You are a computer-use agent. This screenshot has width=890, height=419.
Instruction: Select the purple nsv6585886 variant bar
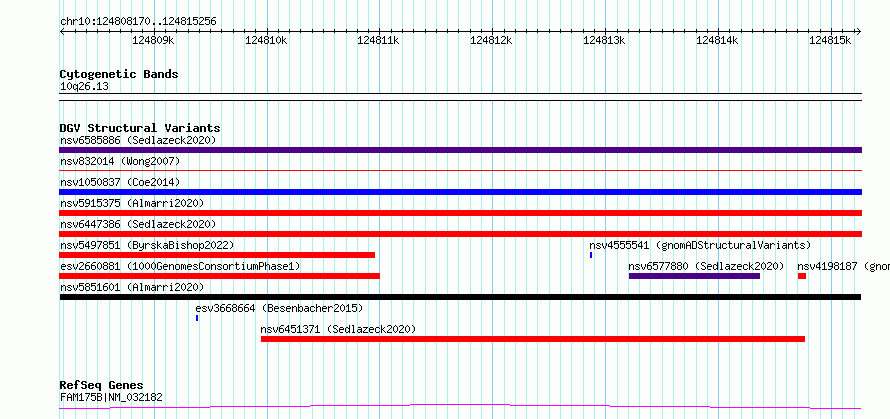460,150
